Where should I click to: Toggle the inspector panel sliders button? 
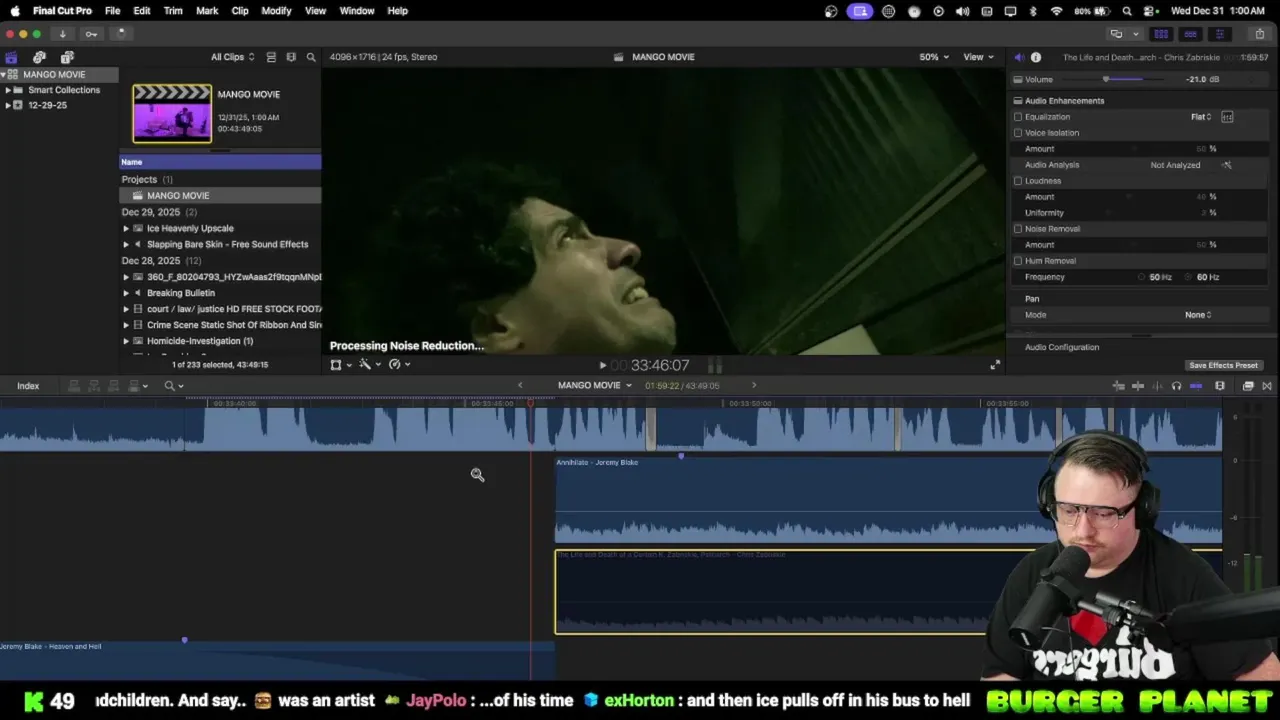click(x=1219, y=34)
